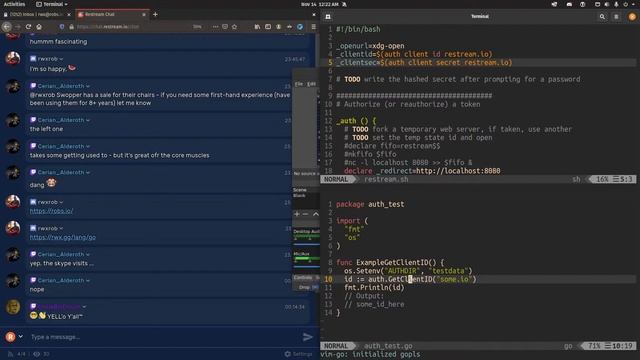Toggle Firefox sidebar view icon
Screen dimensions: 640x360
click(x=268, y=27)
